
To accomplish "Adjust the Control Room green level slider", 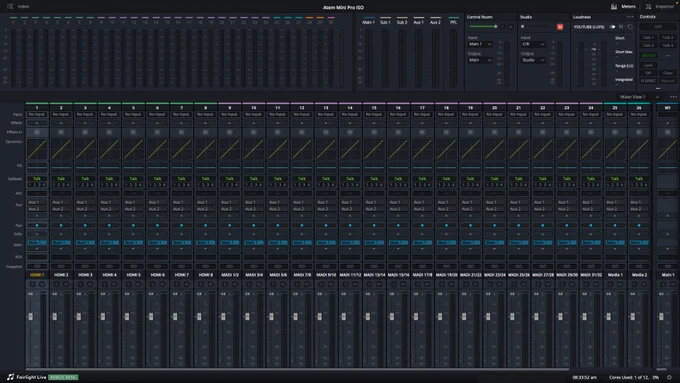I will (x=483, y=27).
